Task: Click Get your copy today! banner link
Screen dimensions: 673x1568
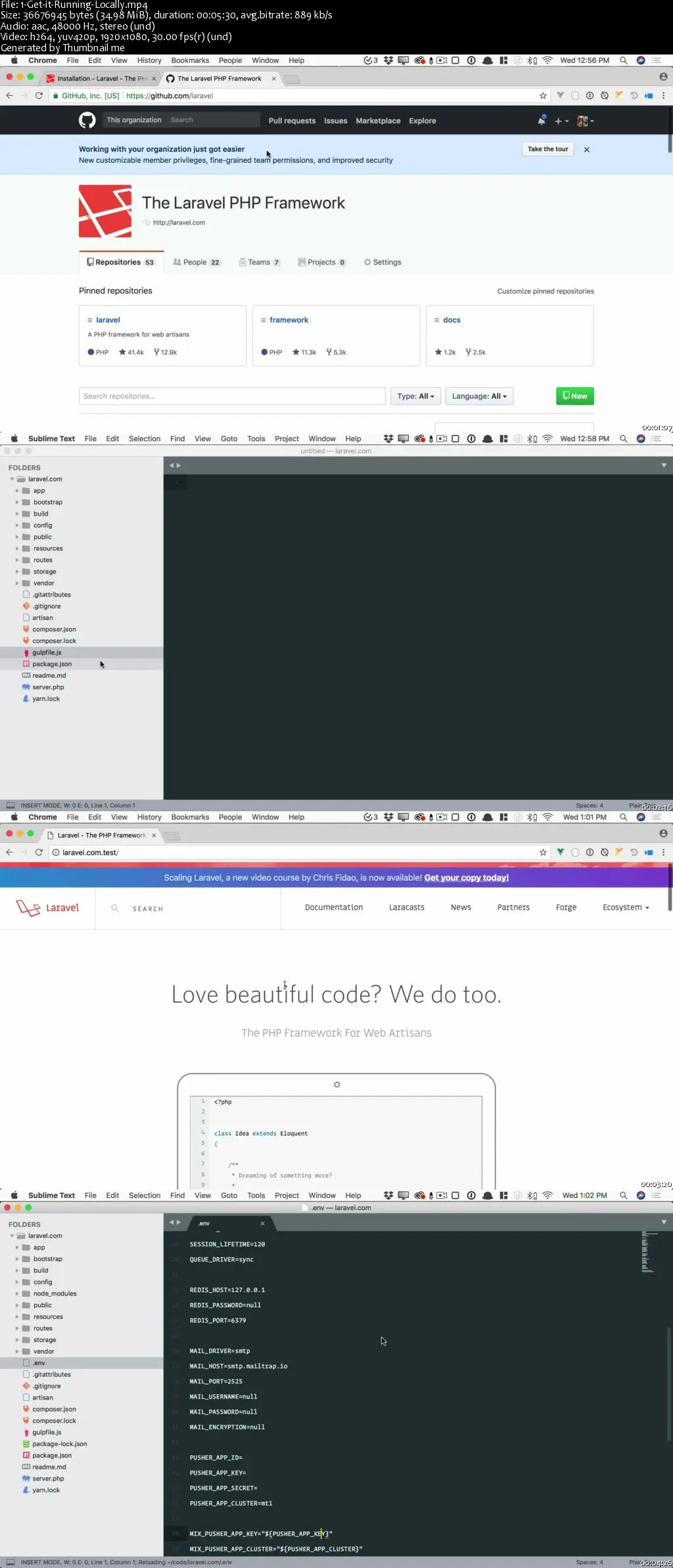Action: click(x=467, y=878)
